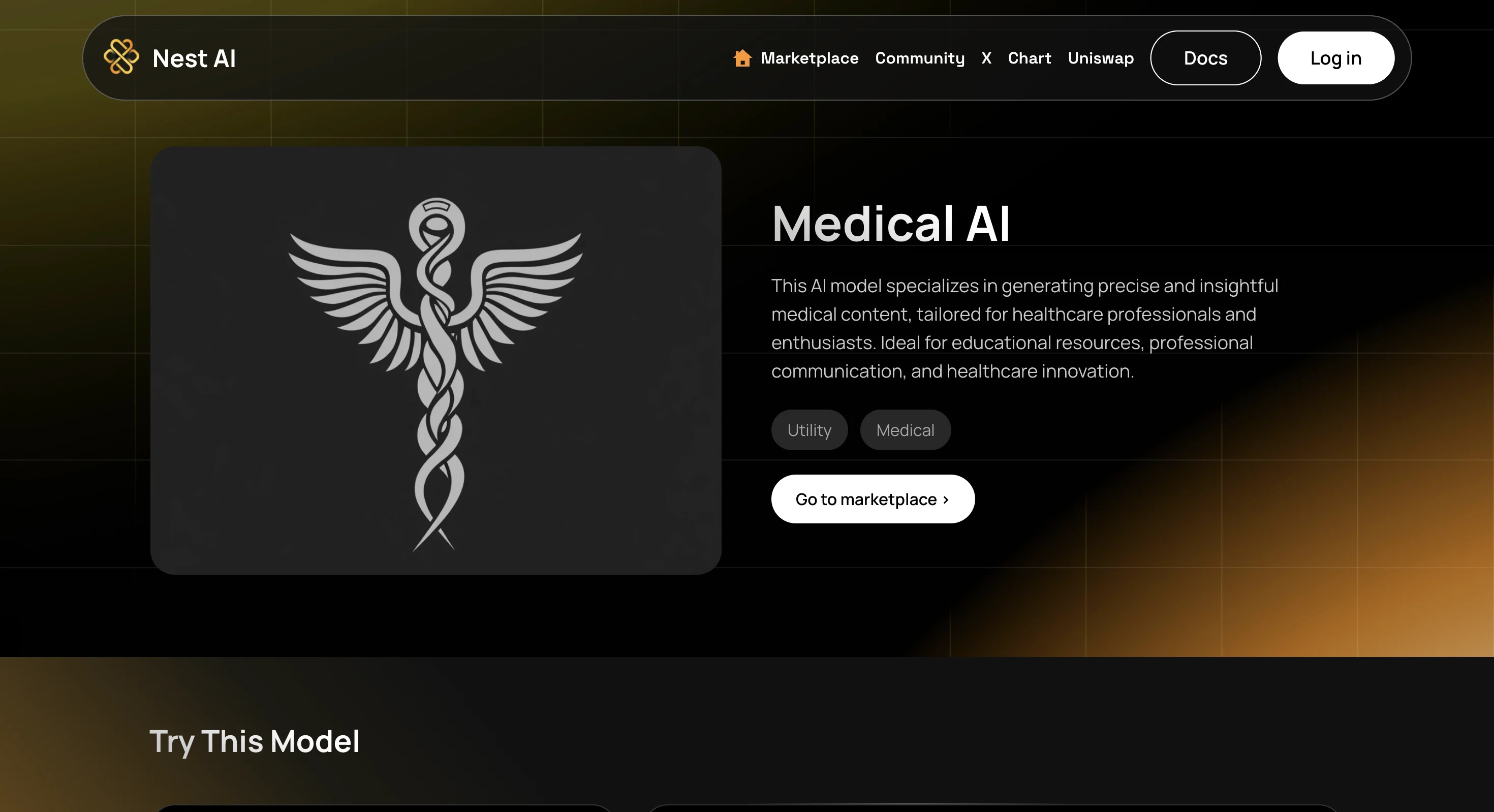This screenshot has height=812, width=1494.
Task: Click the orange home icon in the navbar
Action: pyautogui.click(x=742, y=58)
